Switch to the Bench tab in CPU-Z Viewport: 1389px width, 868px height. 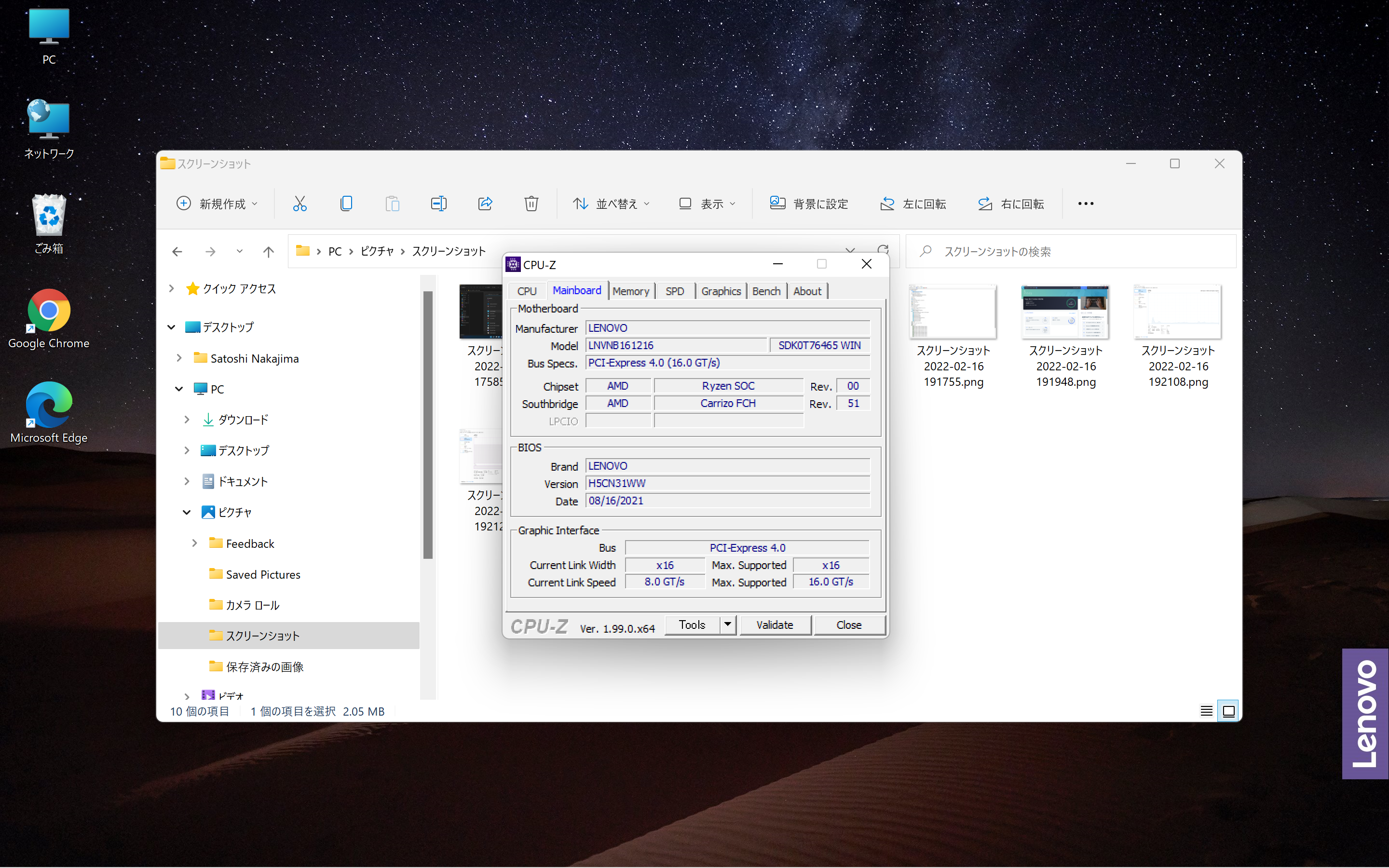(766, 291)
